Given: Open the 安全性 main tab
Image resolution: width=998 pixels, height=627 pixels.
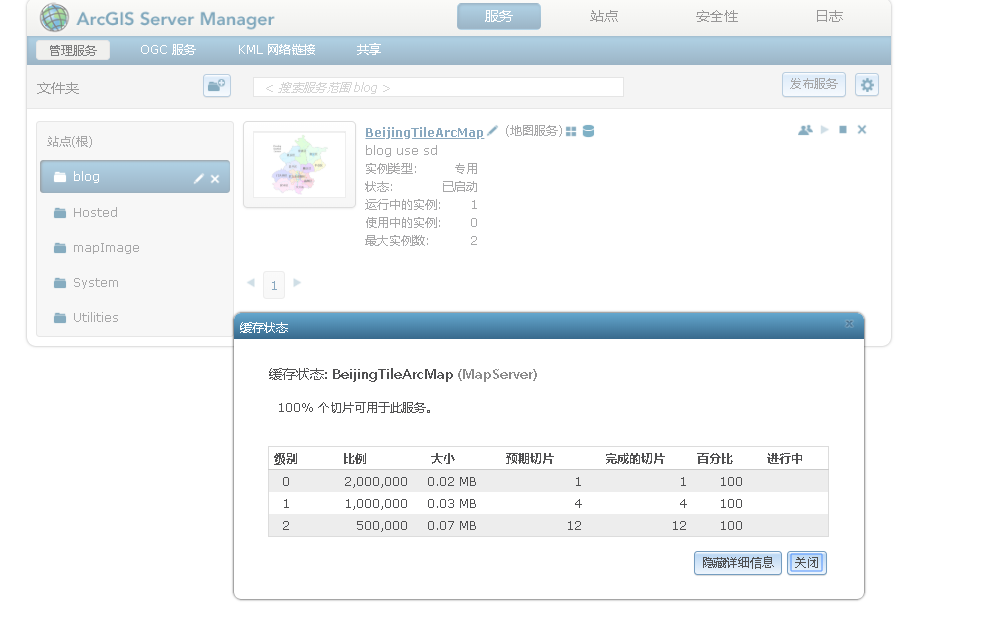Looking at the screenshot, I should point(717,17).
